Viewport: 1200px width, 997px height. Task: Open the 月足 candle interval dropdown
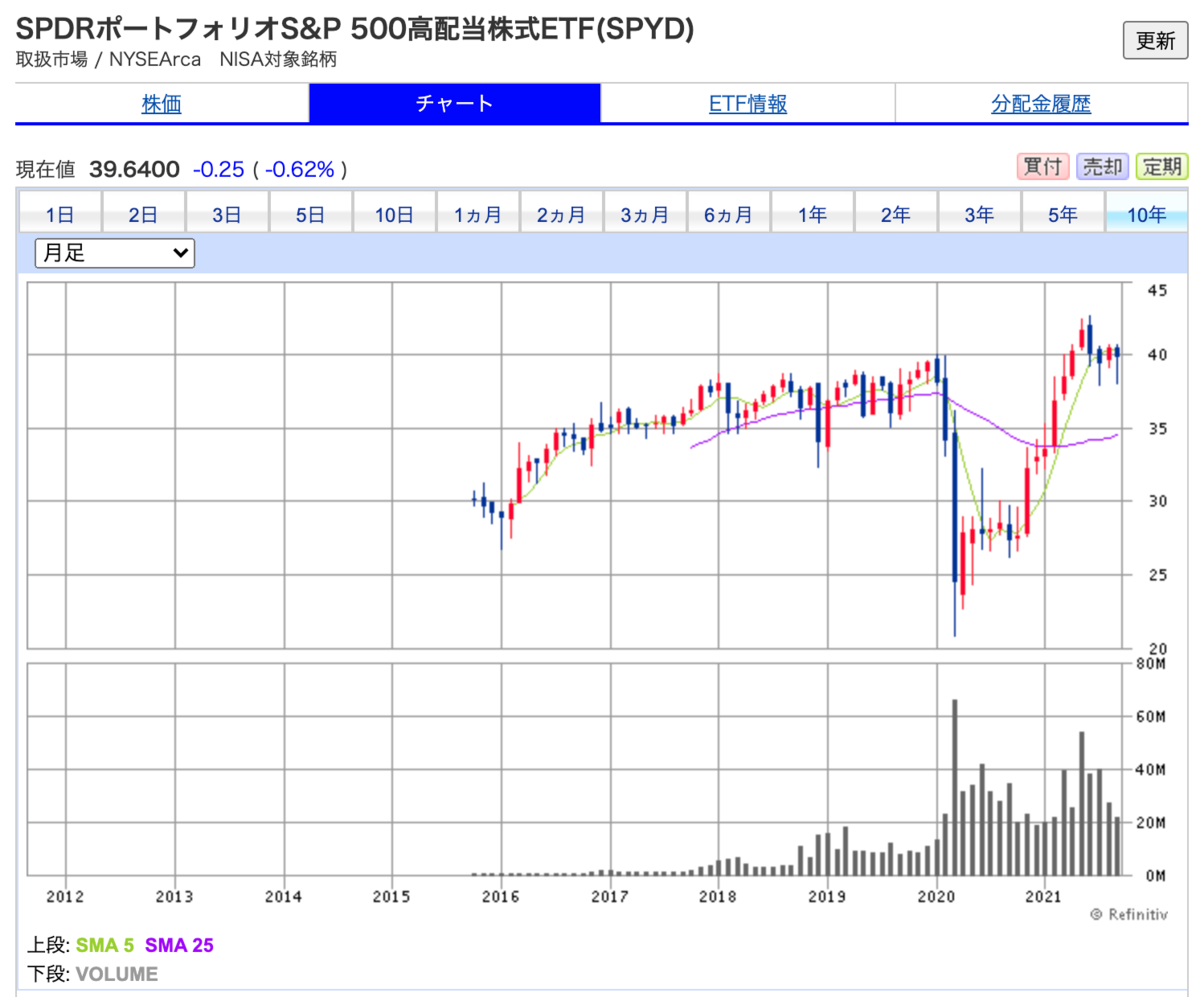(x=115, y=253)
